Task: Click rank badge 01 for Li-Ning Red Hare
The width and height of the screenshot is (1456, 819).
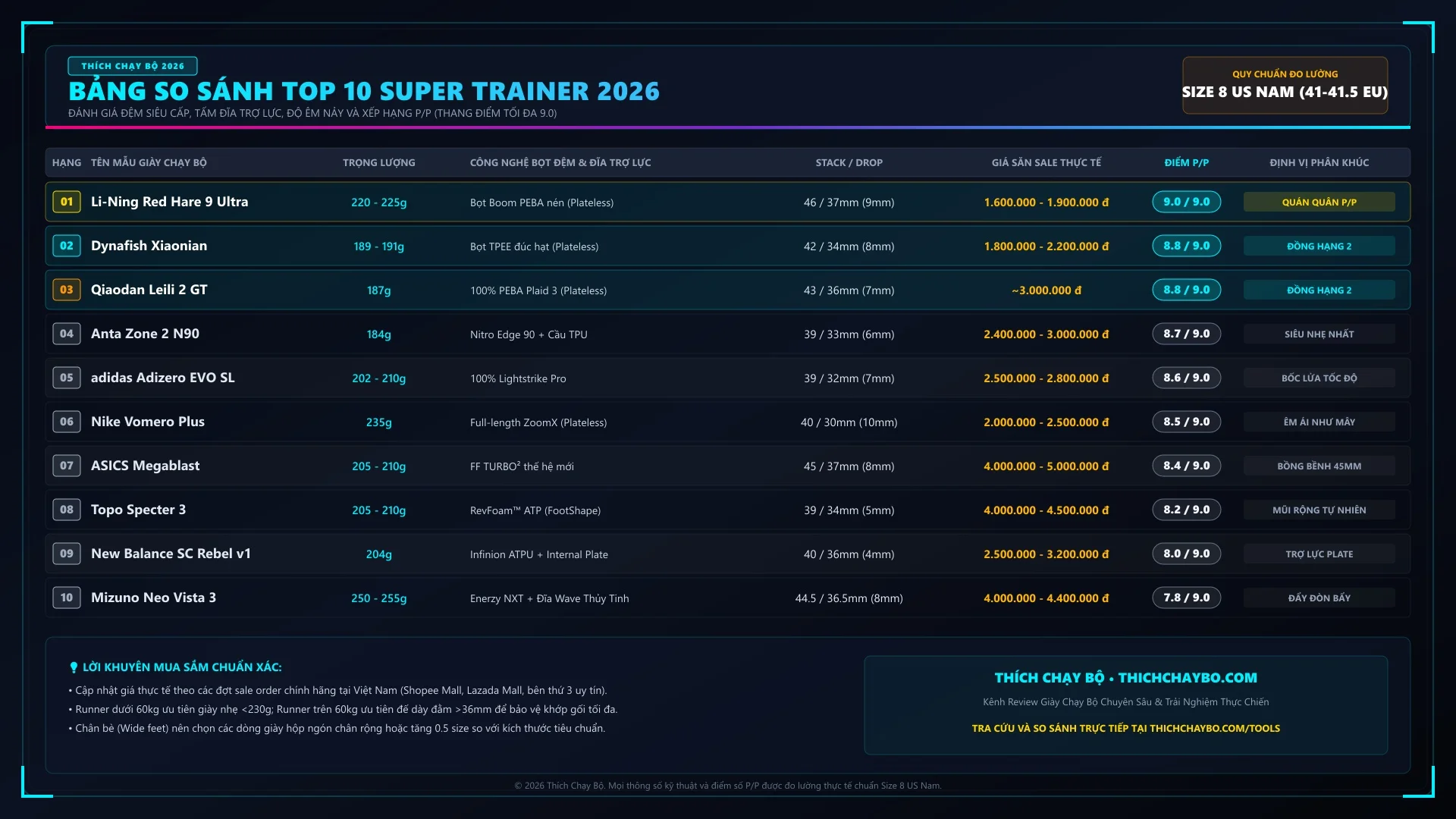Action: coord(67,202)
